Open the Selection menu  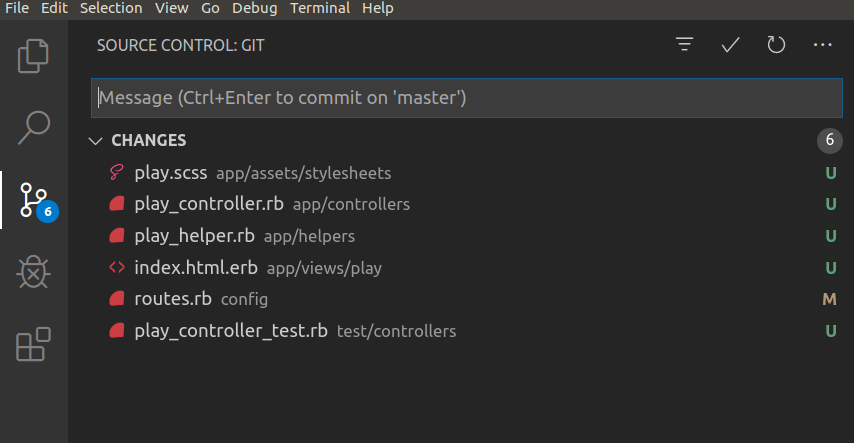coord(111,8)
